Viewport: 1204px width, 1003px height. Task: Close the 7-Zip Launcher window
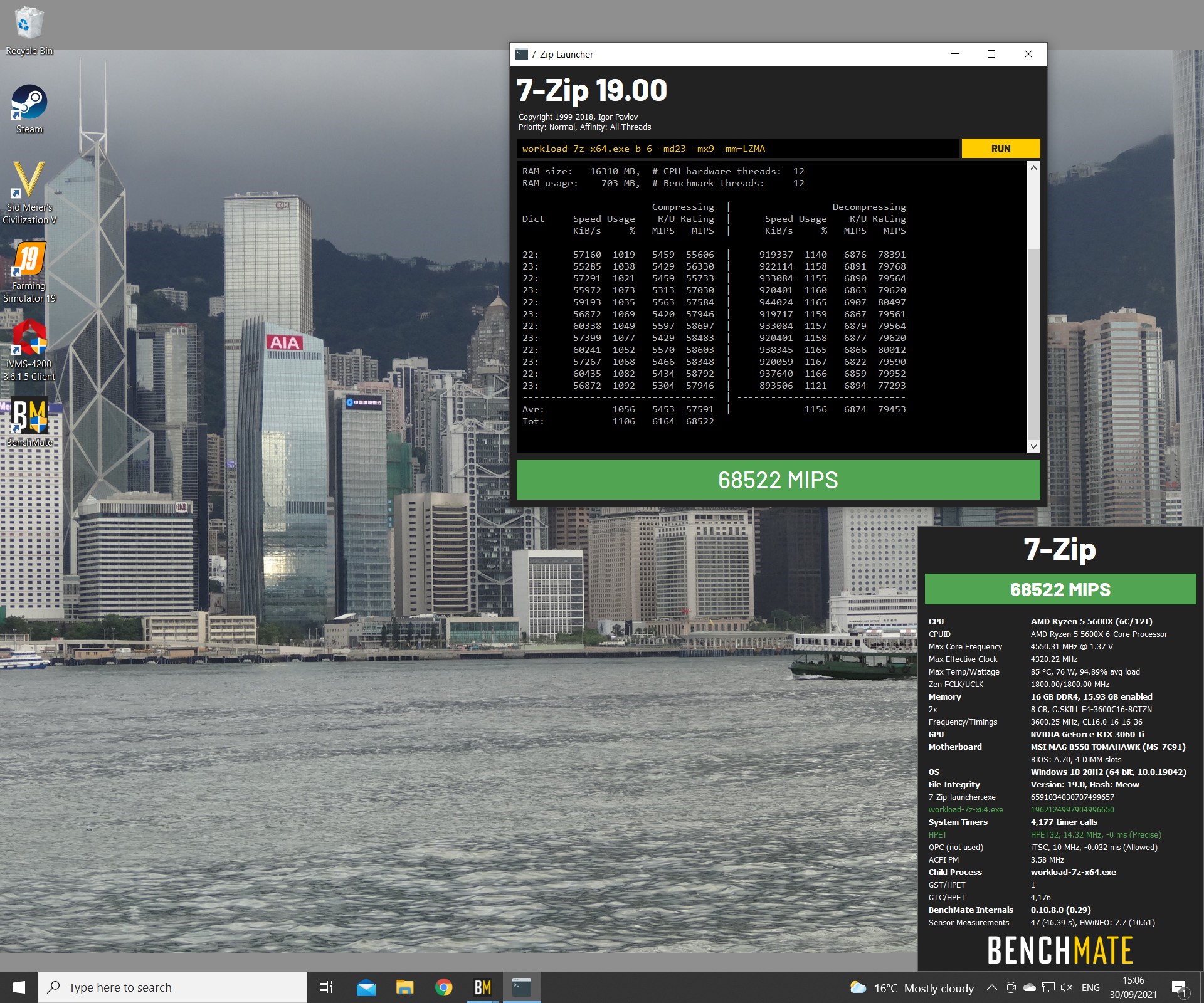coord(1028,54)
